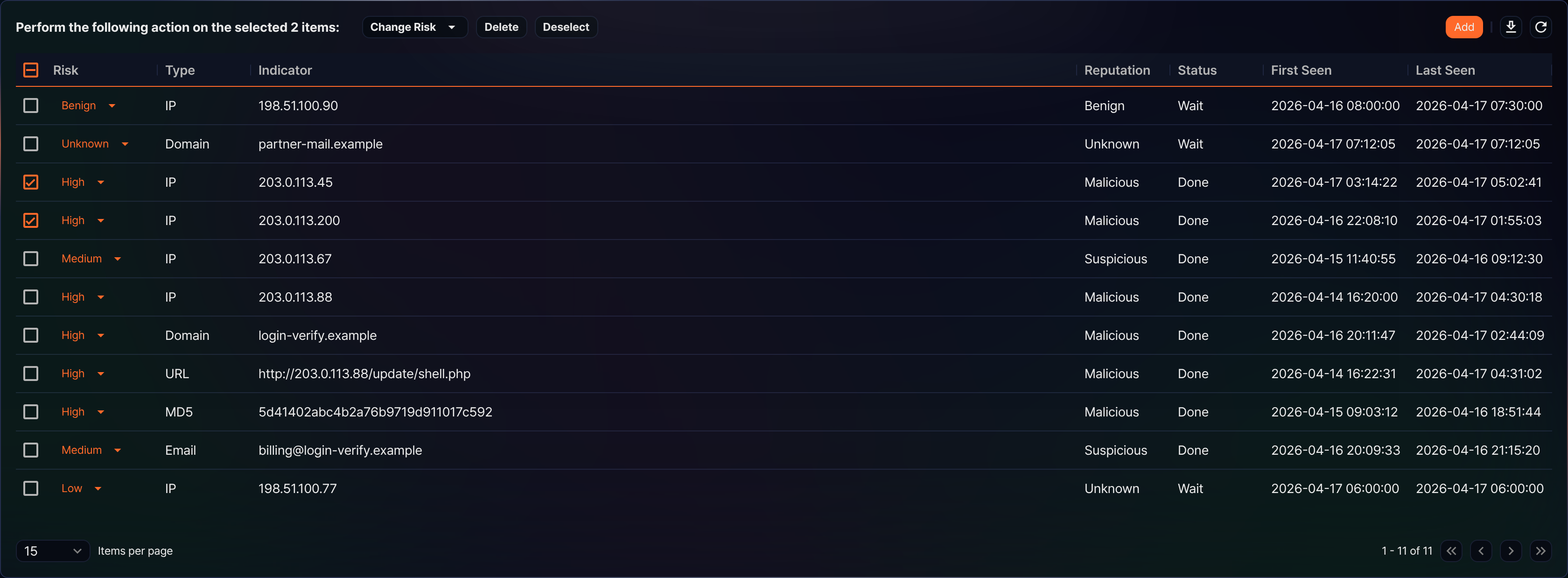Click the download export icon
This screenshot has height=578, width=1568.
coord(1511,27)
